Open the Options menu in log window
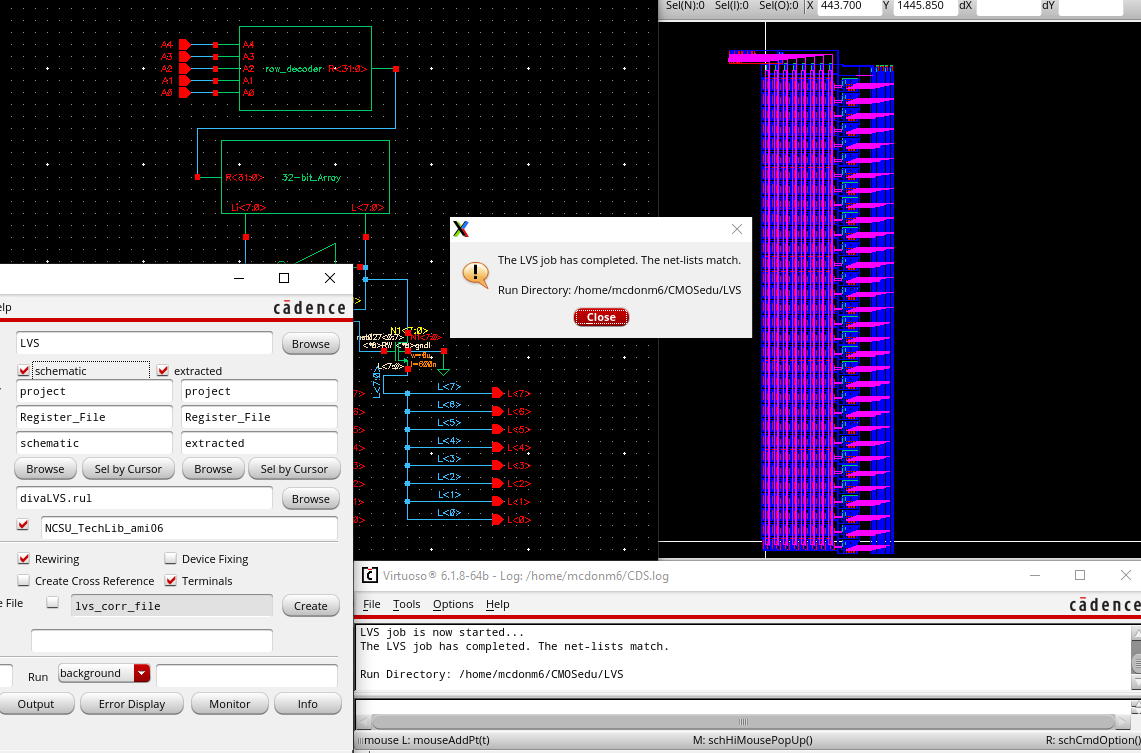1141x753 pixels. tap(453, 604)
